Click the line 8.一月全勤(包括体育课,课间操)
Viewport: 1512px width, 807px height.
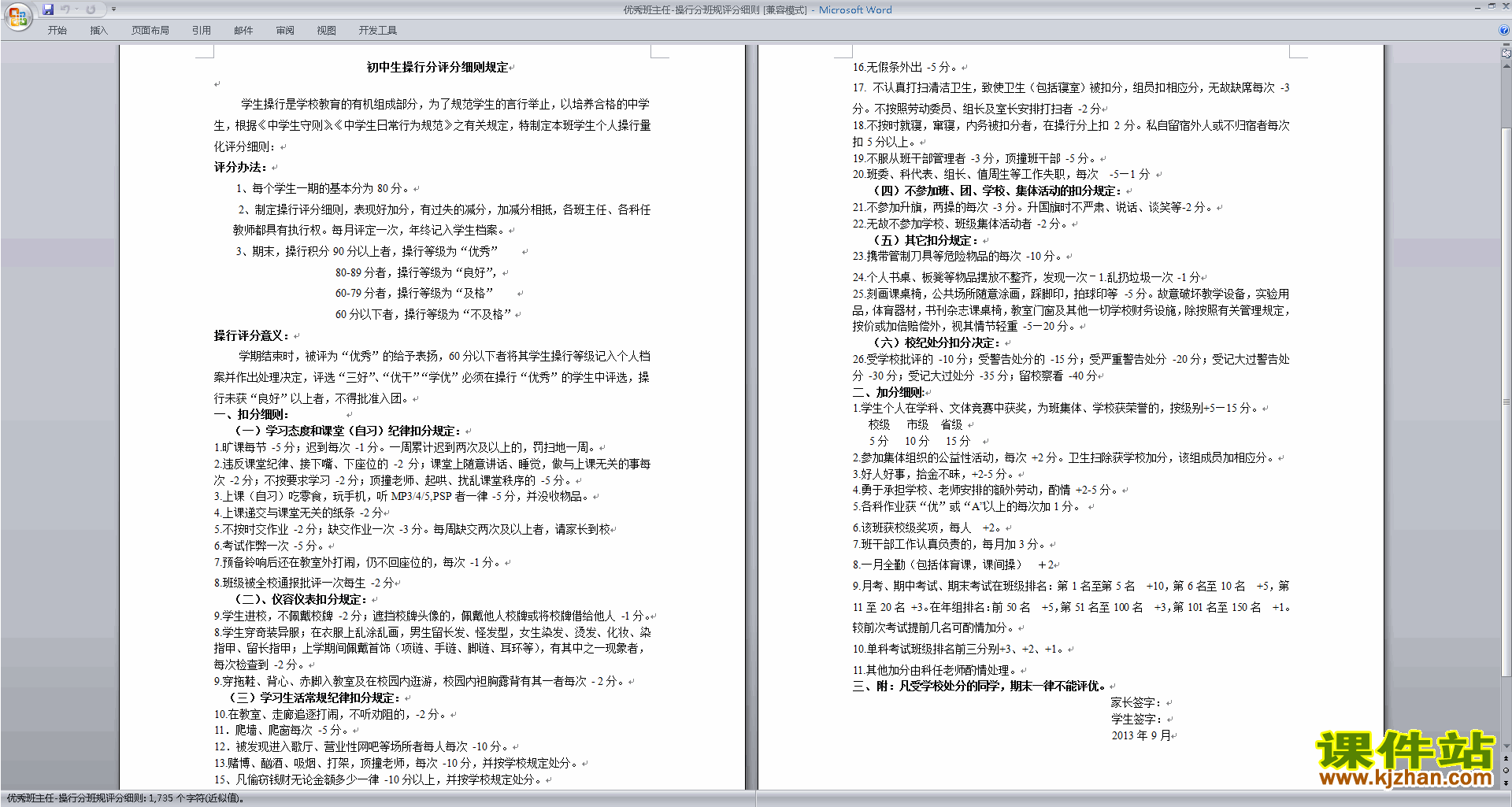(954, 565)
